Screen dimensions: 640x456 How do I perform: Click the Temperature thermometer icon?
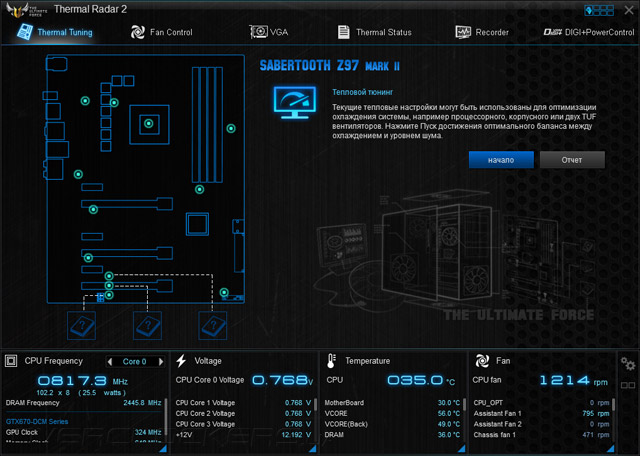click(331, 361)
